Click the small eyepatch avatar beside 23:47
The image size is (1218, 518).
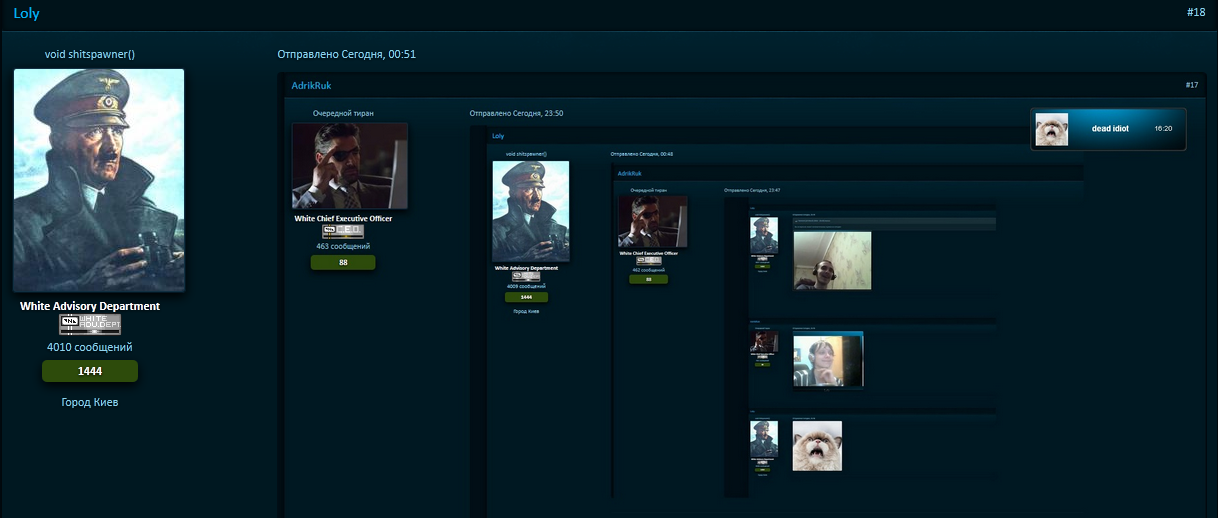point(653,221)
